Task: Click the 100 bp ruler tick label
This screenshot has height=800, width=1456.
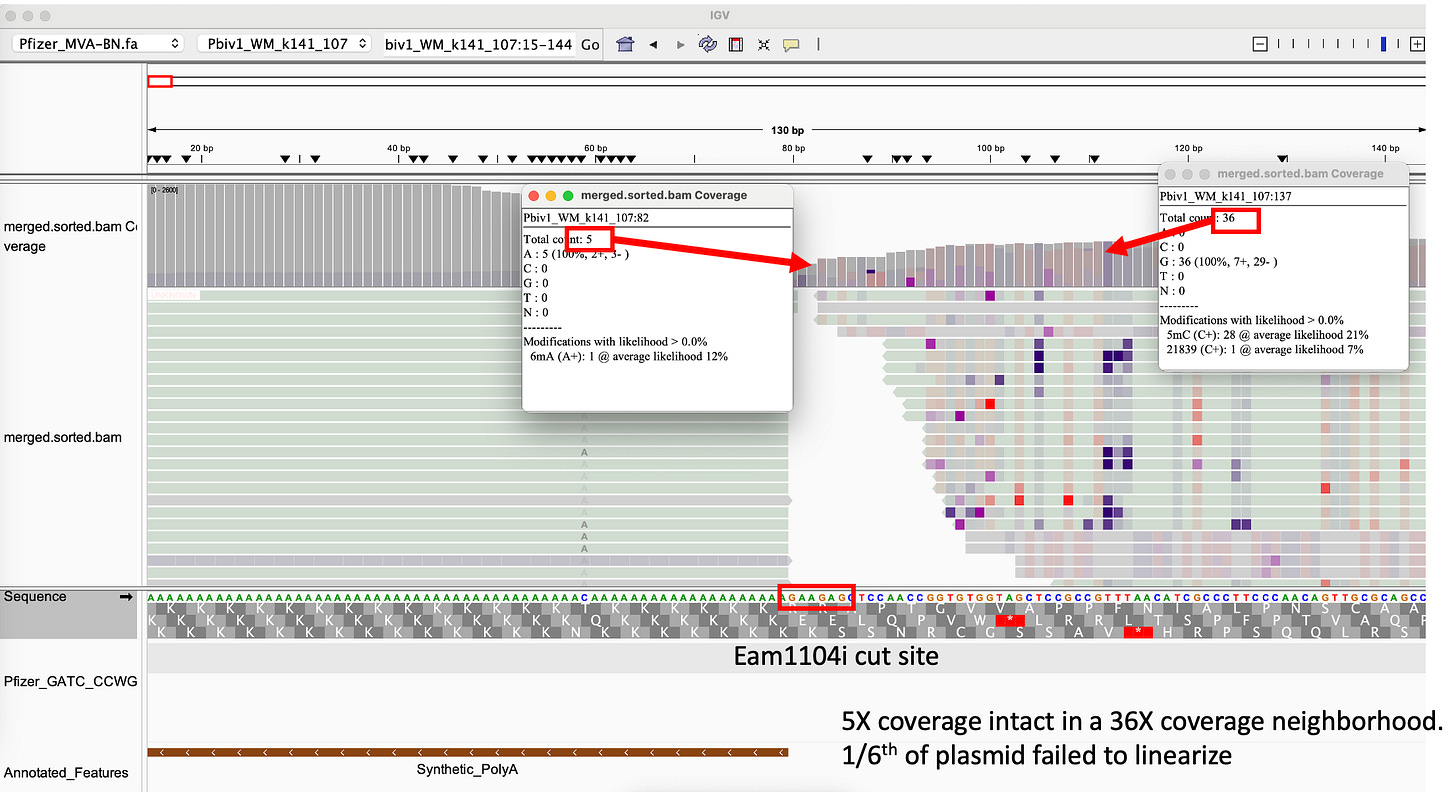Action: (990, 148)
